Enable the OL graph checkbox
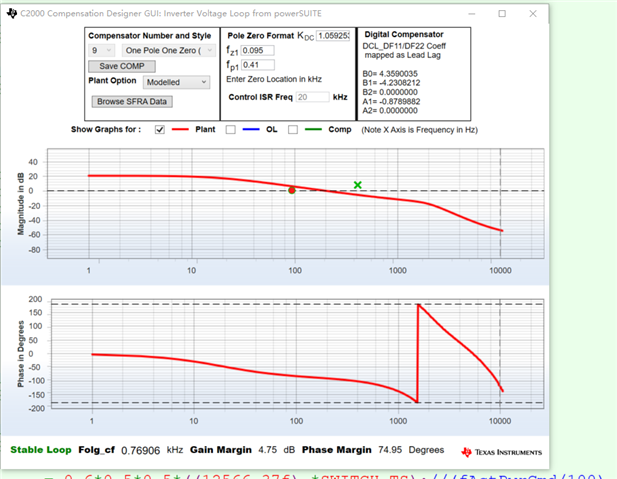The height and width of the screenshot is (479, 617). pos(231,129)
